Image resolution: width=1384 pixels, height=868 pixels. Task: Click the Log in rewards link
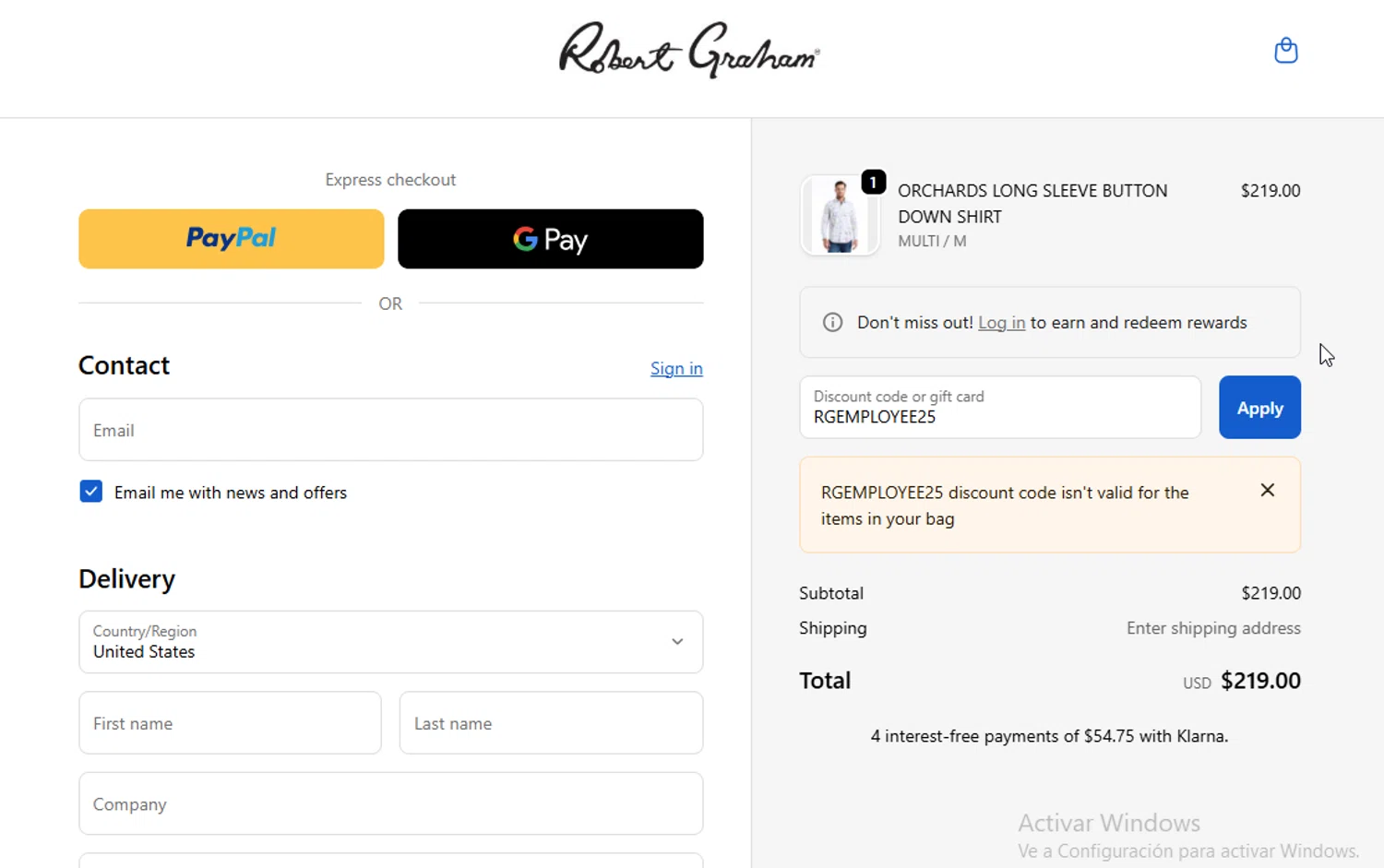(1001, 323)
